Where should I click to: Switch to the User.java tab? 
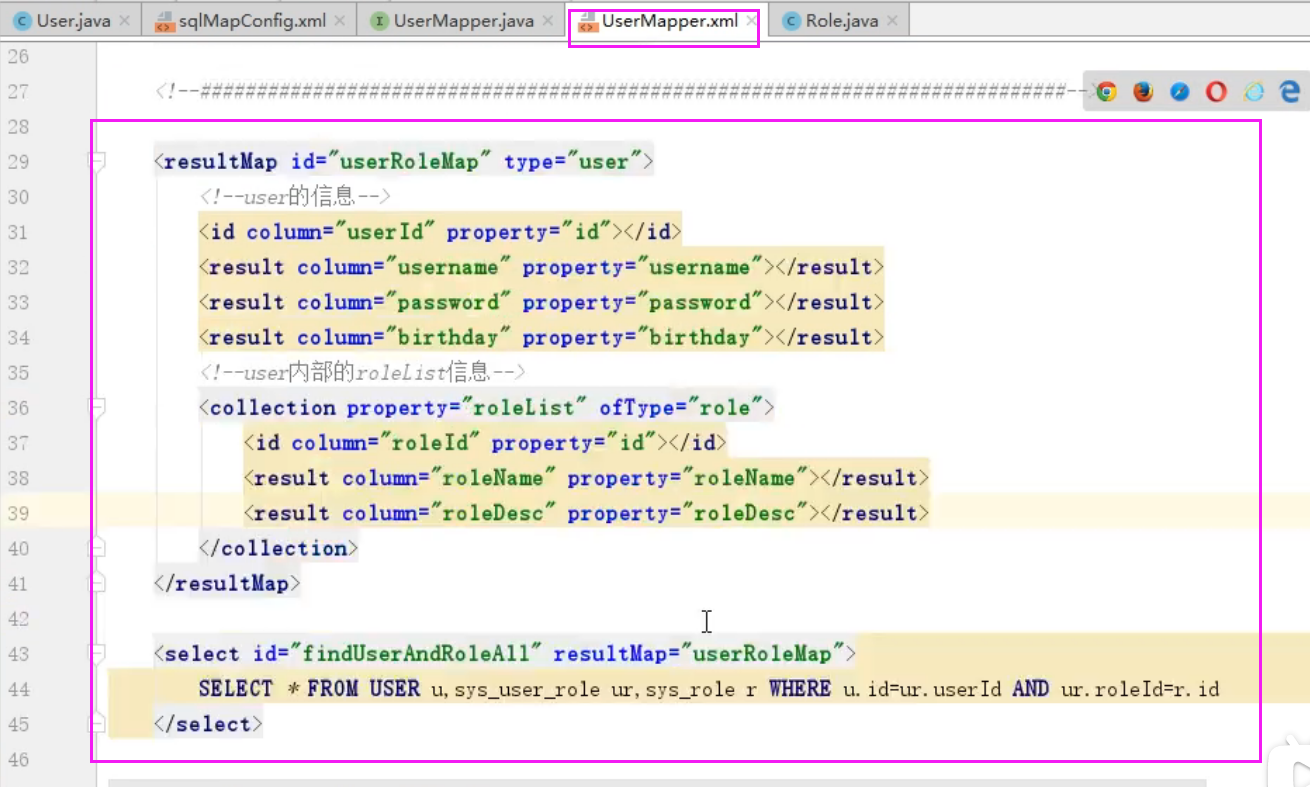click(x=73, y=20)
